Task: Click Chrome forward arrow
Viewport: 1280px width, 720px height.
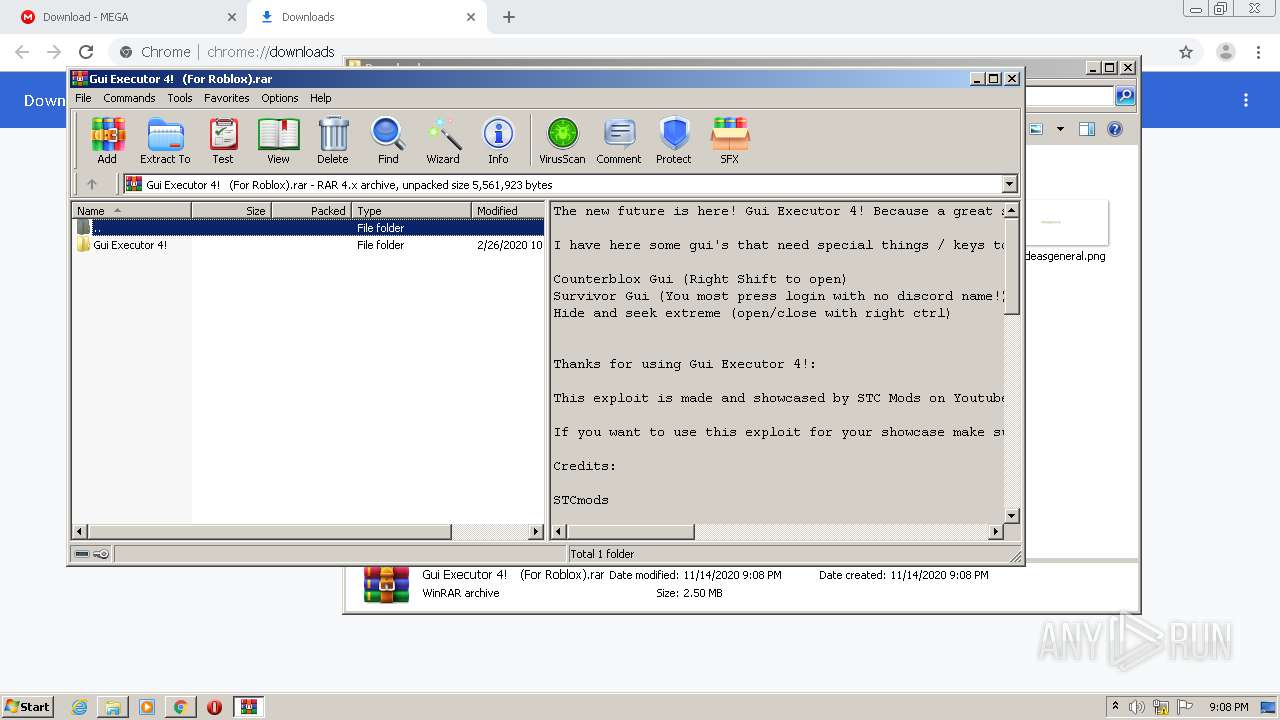Action: point(54,52)
